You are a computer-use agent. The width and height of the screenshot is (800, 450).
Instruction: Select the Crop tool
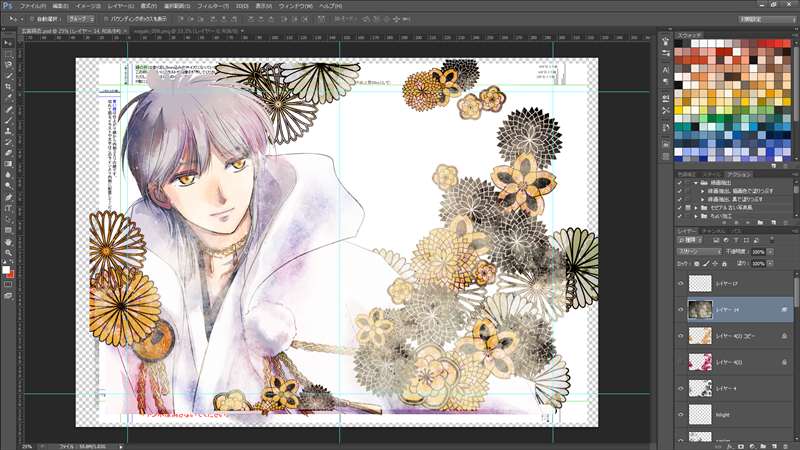(x=8, y=86)
